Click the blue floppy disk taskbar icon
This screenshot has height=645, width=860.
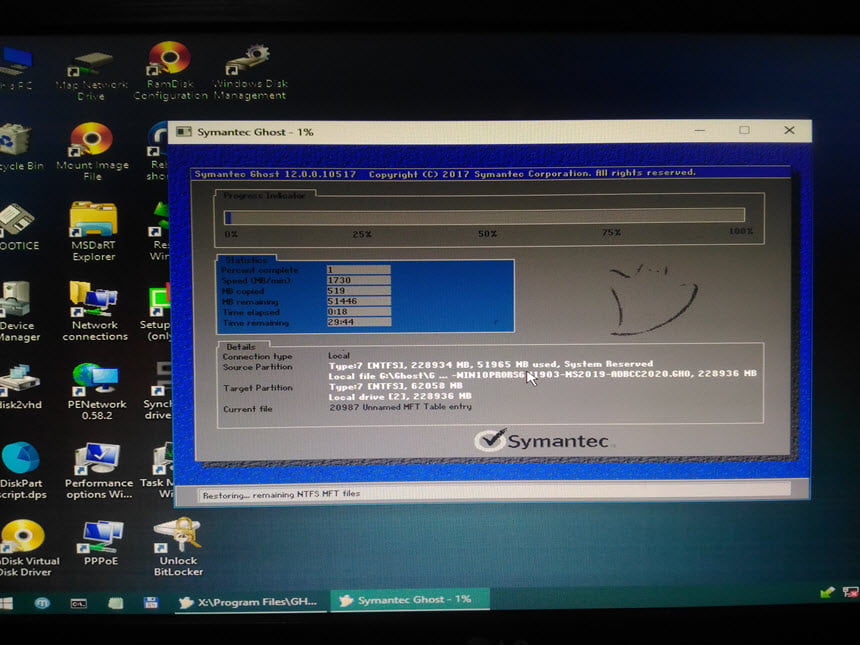[151, 603]
